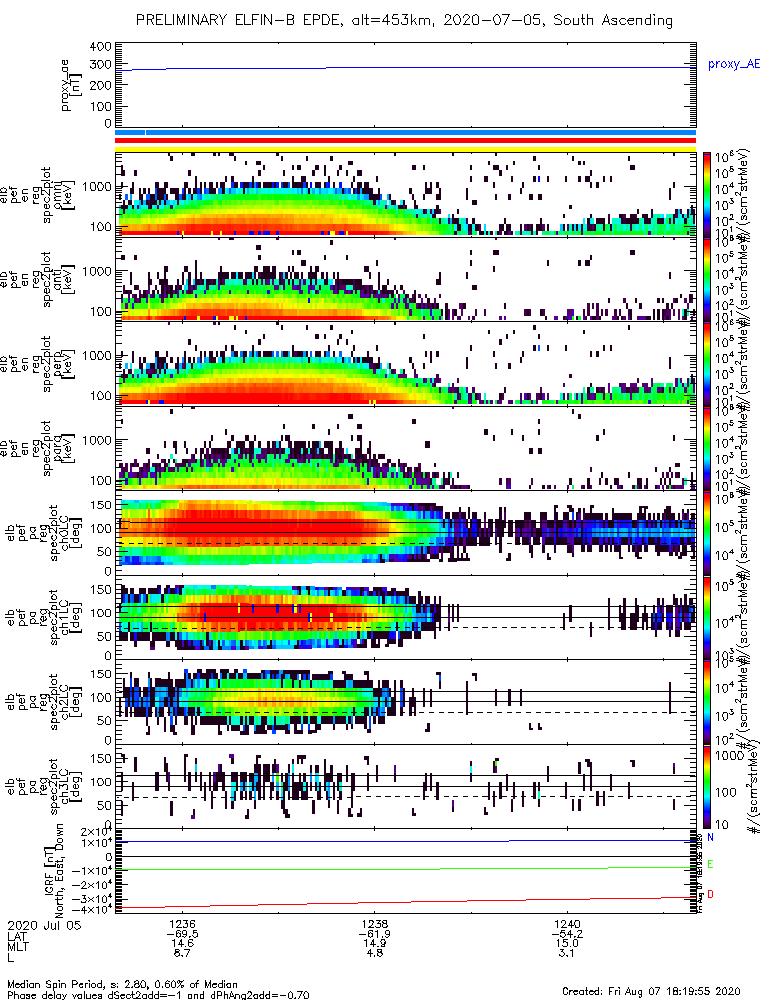Viewport: 775px width, 1000px height.
Task: Click the -4×10^4 tick on IGRF axis
Action: (x=92, y=909)
